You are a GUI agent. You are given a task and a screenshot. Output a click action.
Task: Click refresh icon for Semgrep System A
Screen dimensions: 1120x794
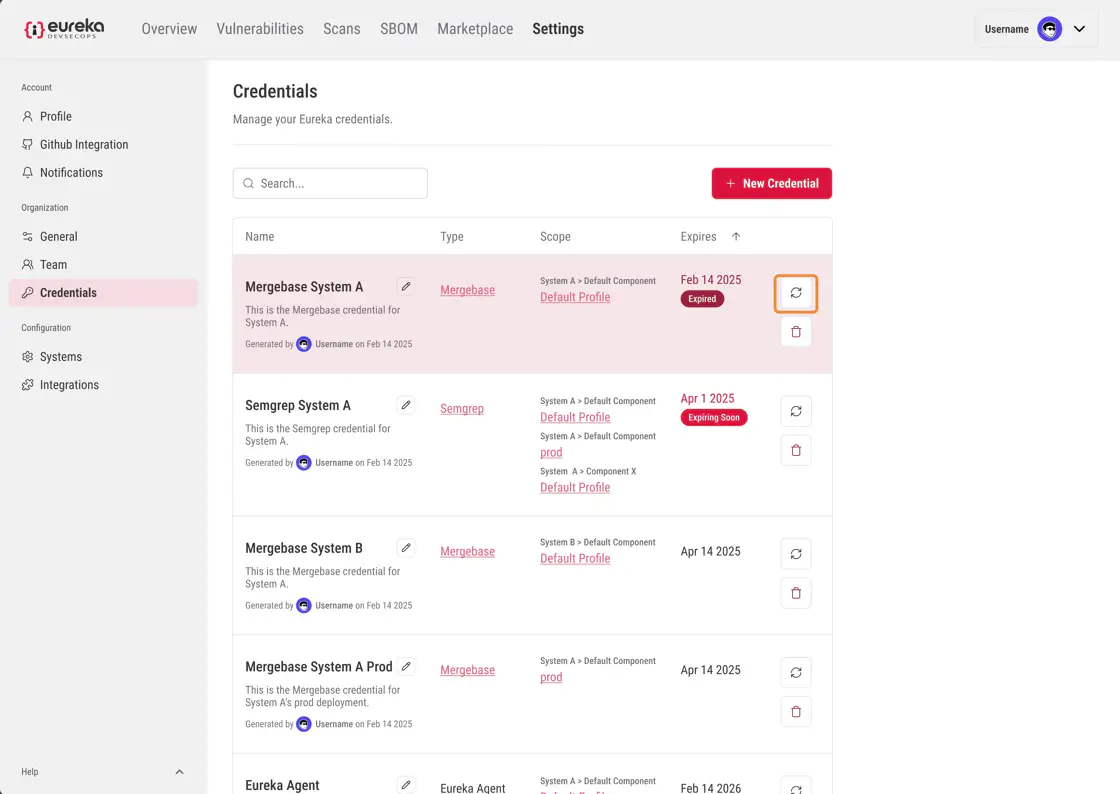coord(796,411)
